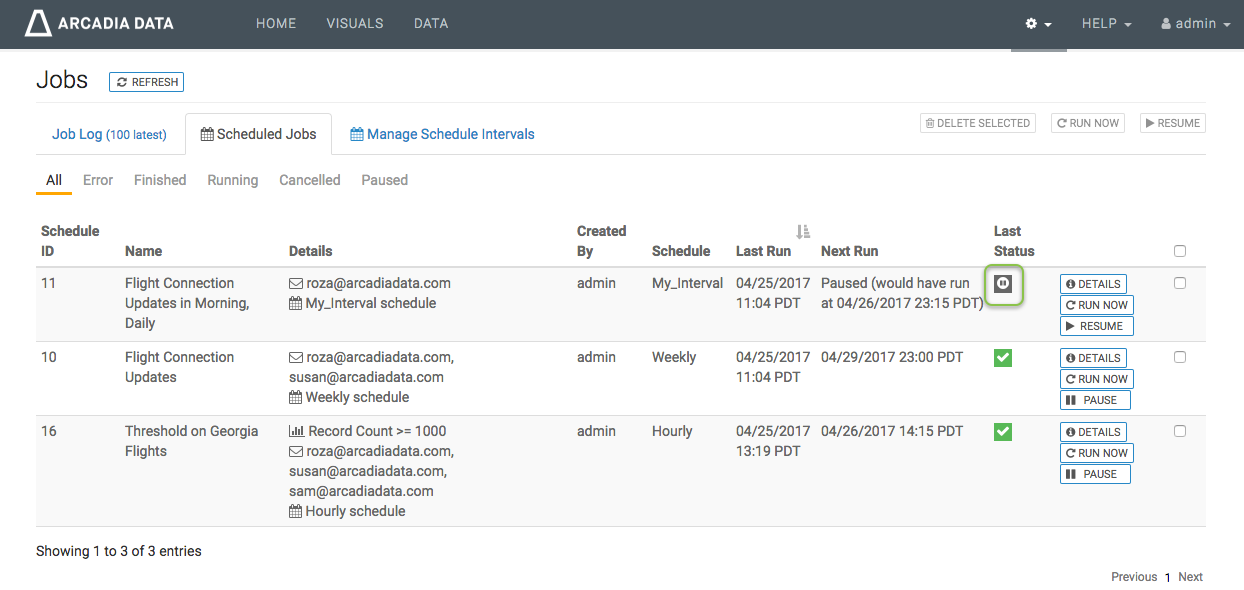Open the admin user dropdown
The image size is (1244, 590).
1195,24
